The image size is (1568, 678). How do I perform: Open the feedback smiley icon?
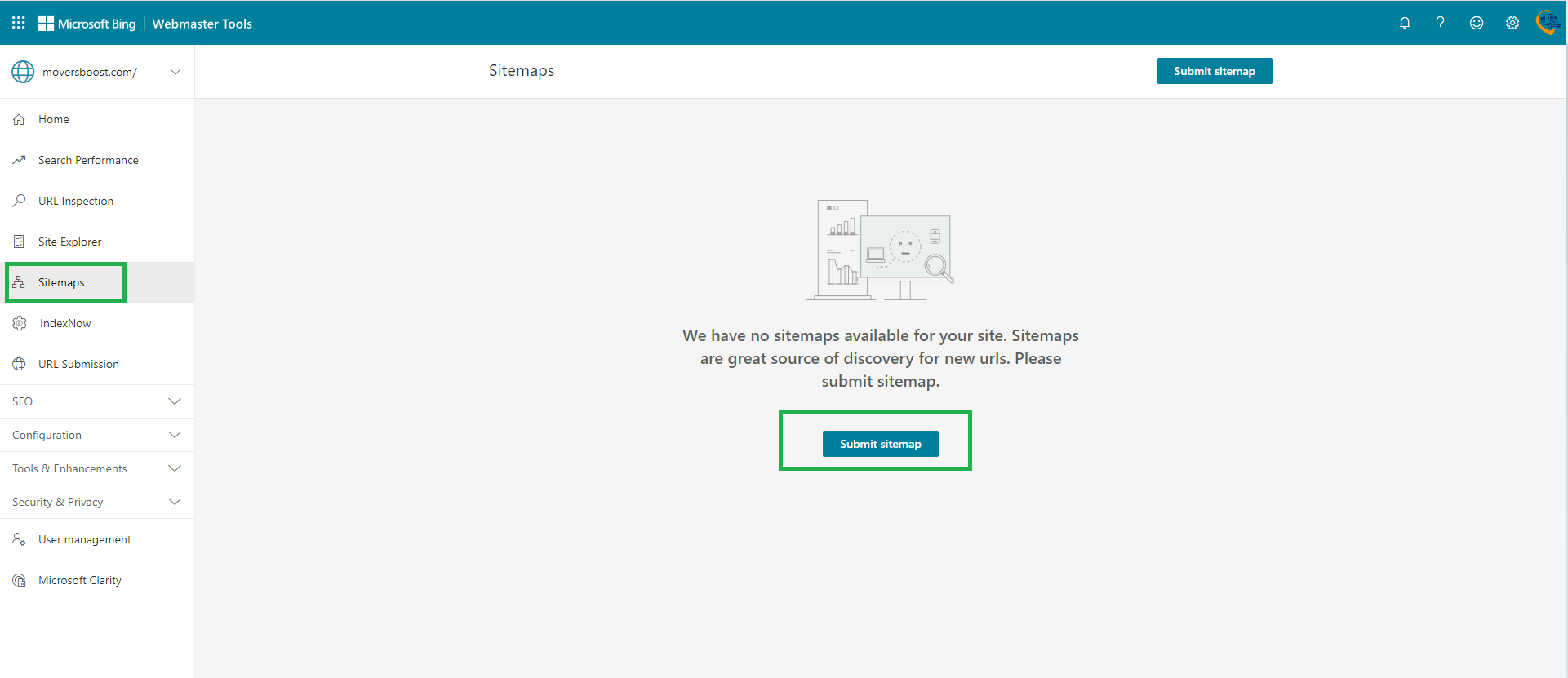pos(1476,23)
